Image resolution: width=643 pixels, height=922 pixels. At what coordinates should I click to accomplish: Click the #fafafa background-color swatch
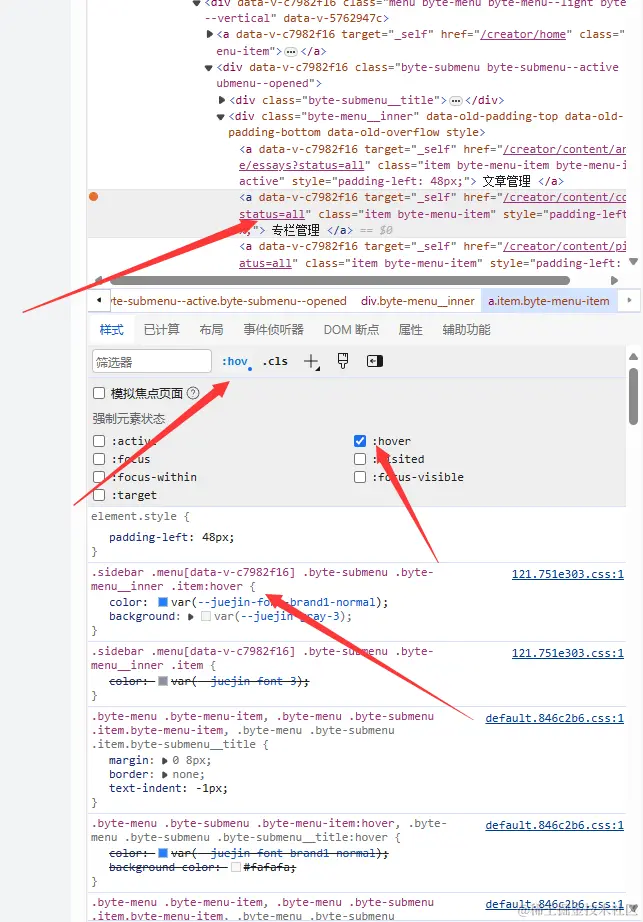tap(236, 867)
